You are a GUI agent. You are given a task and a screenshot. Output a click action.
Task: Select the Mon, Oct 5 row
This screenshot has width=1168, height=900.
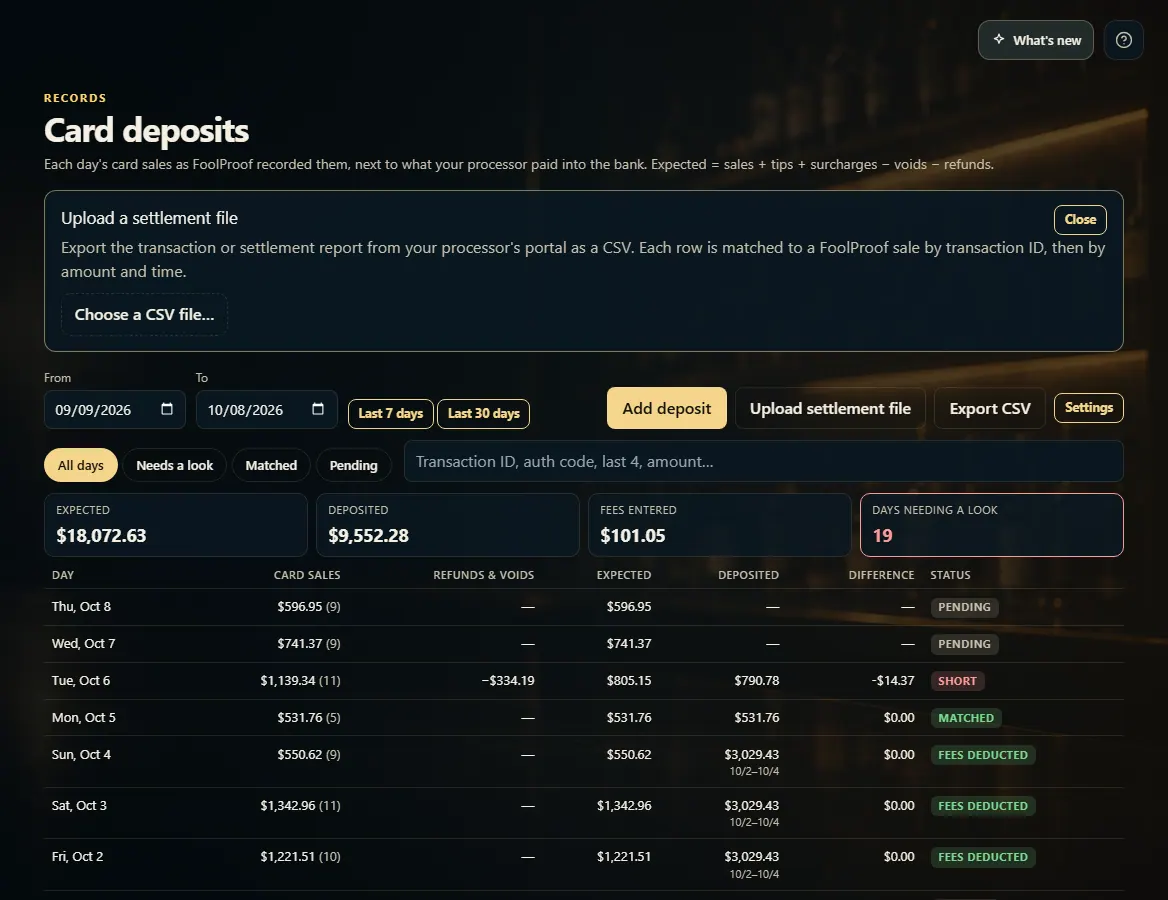[583, 717]
